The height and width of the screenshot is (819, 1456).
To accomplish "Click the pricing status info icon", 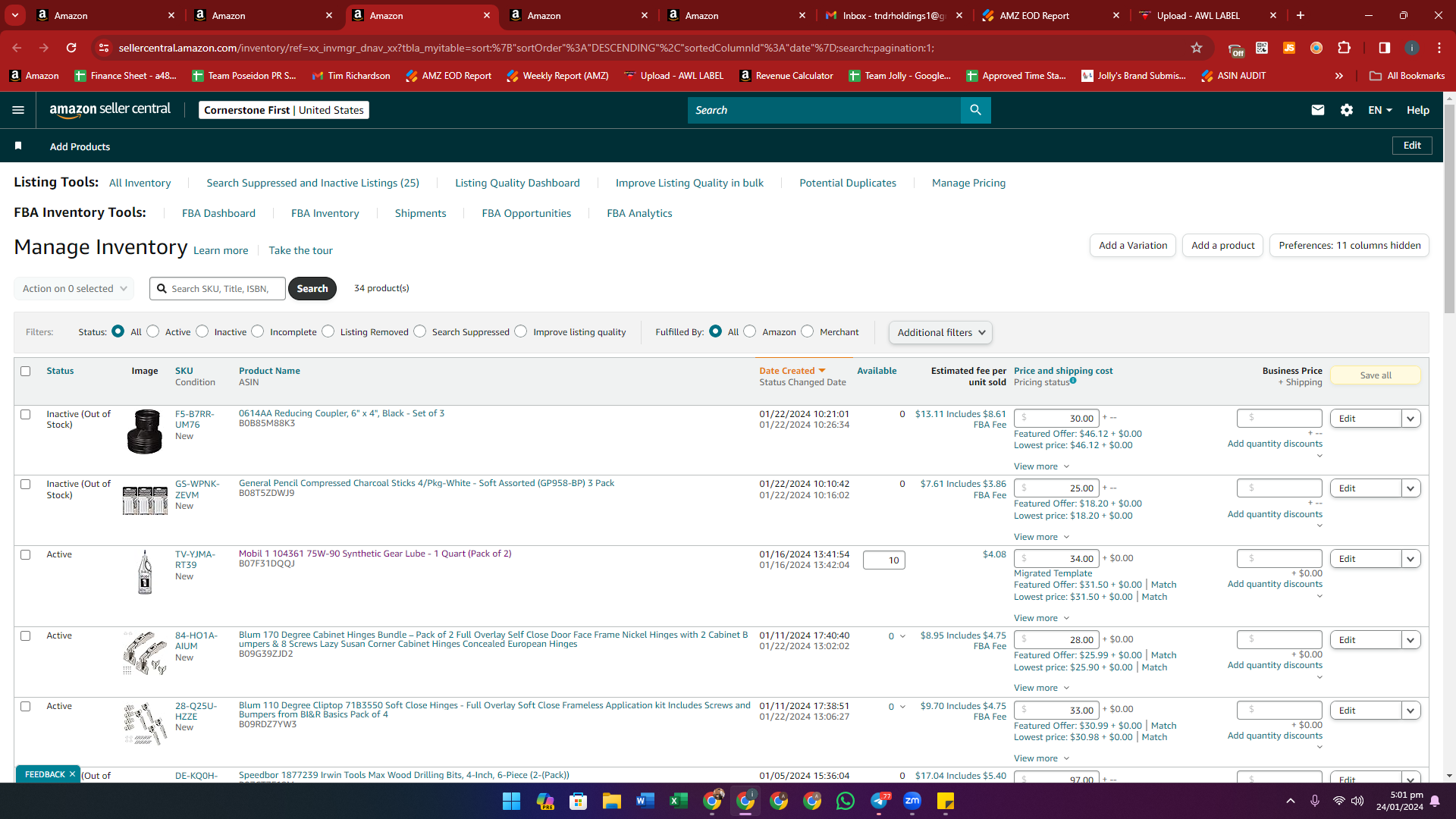I will pos(1073,381).
